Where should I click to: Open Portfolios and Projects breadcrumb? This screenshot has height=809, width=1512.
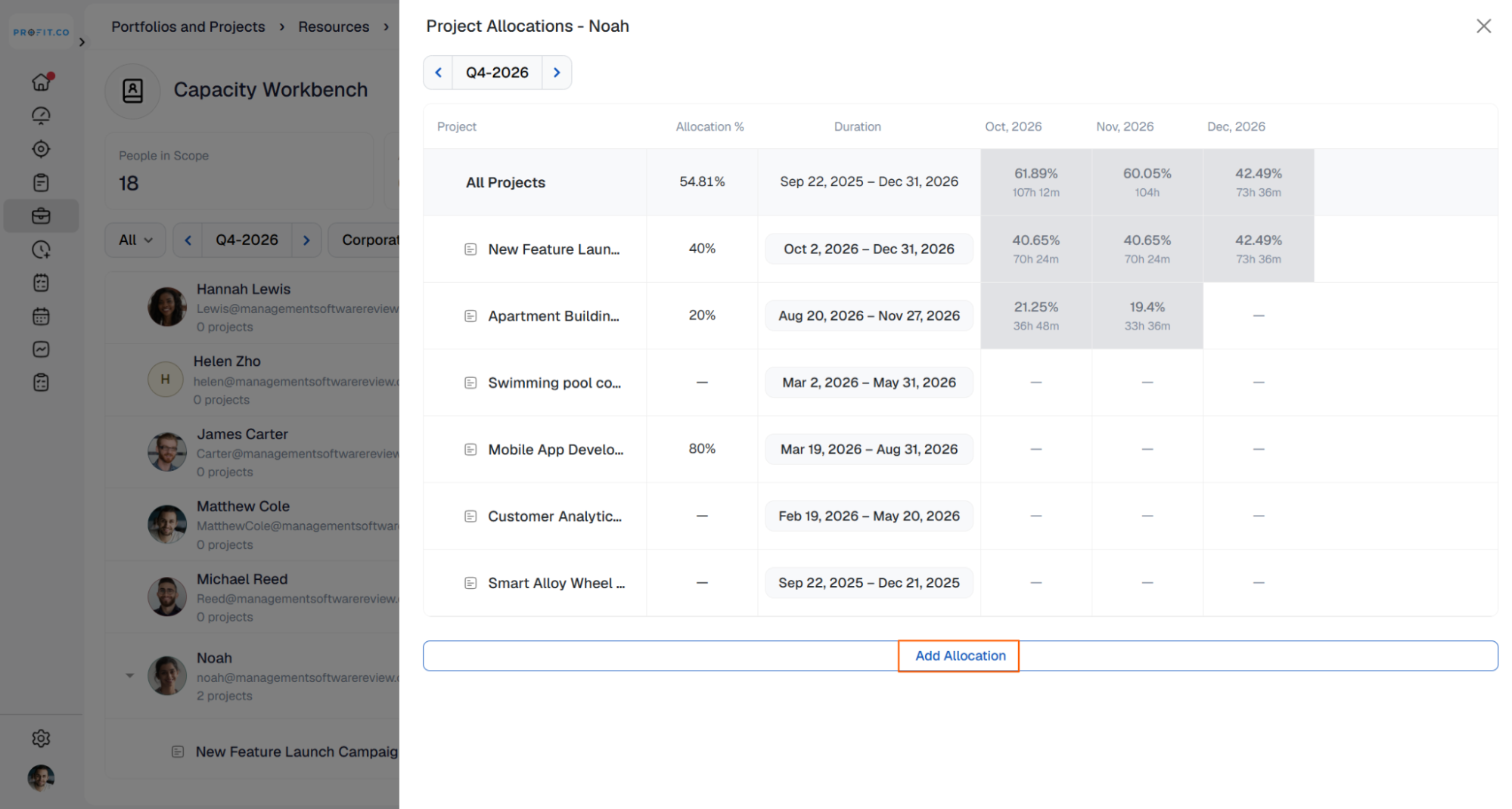188,26
